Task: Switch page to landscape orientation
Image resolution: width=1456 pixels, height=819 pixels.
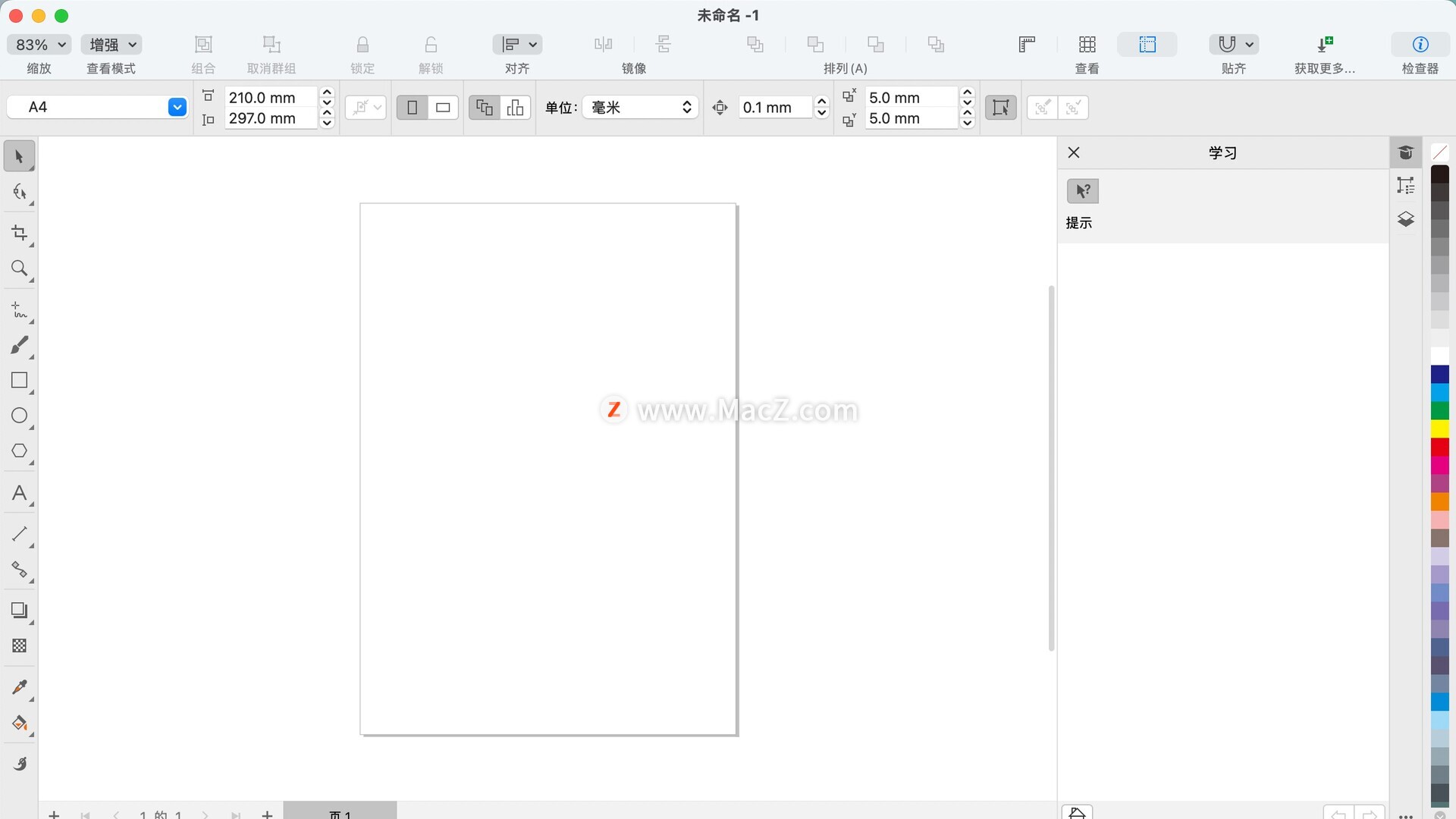Action: click(443, 108)
